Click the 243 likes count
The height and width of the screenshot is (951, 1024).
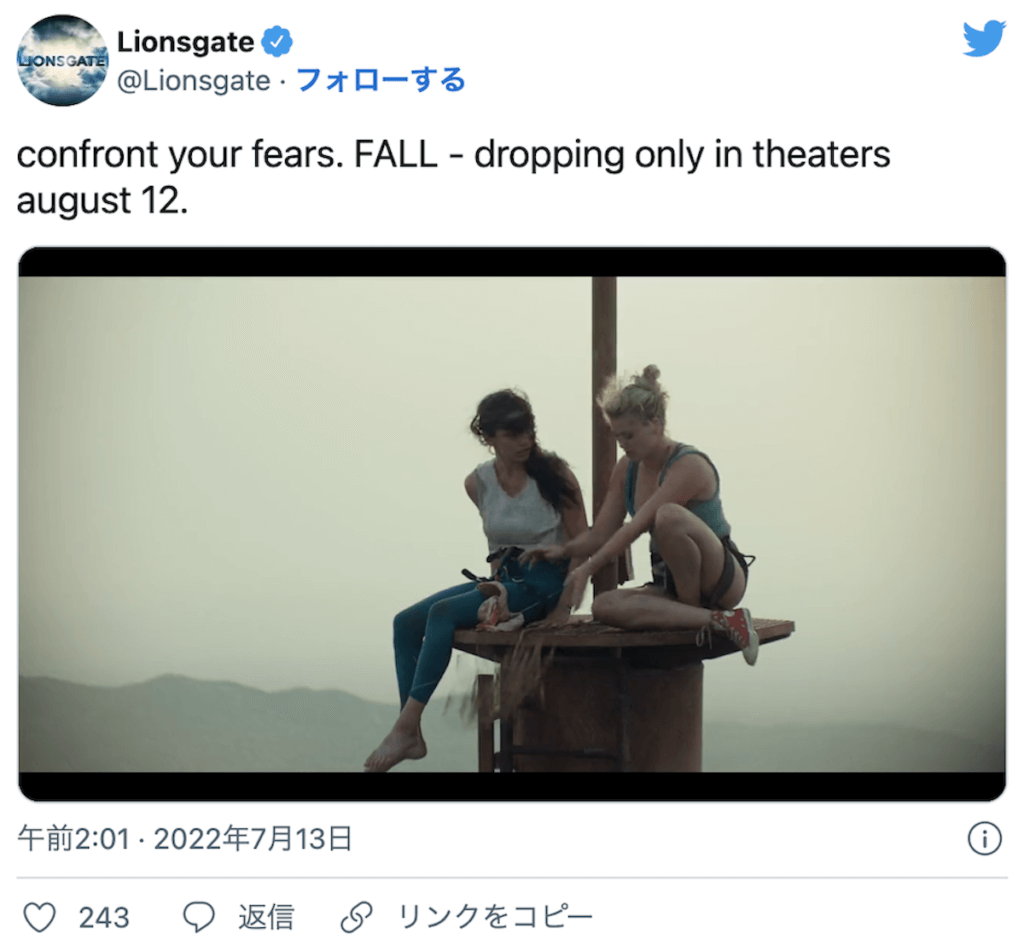(104, 917)
